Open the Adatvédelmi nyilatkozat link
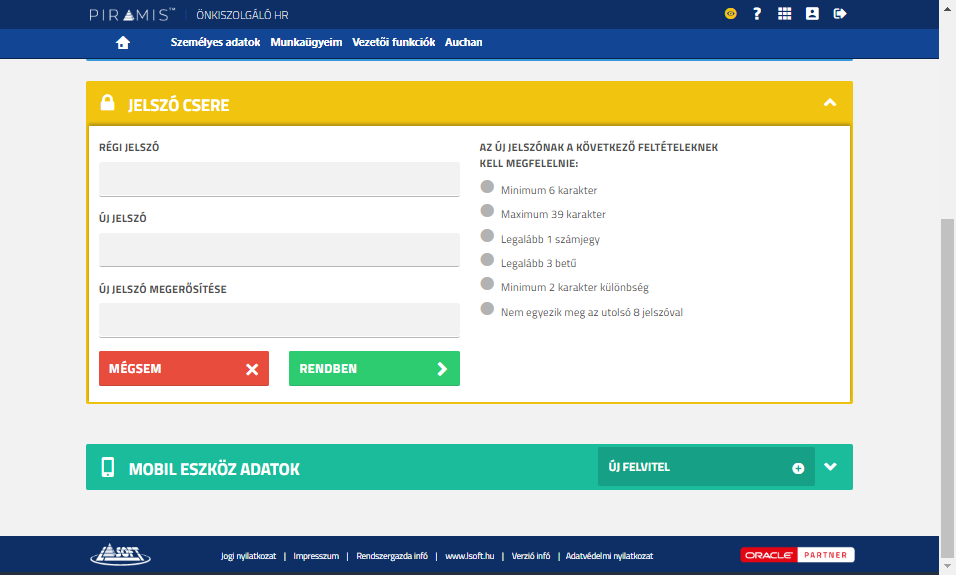 (x=609, y=556)
